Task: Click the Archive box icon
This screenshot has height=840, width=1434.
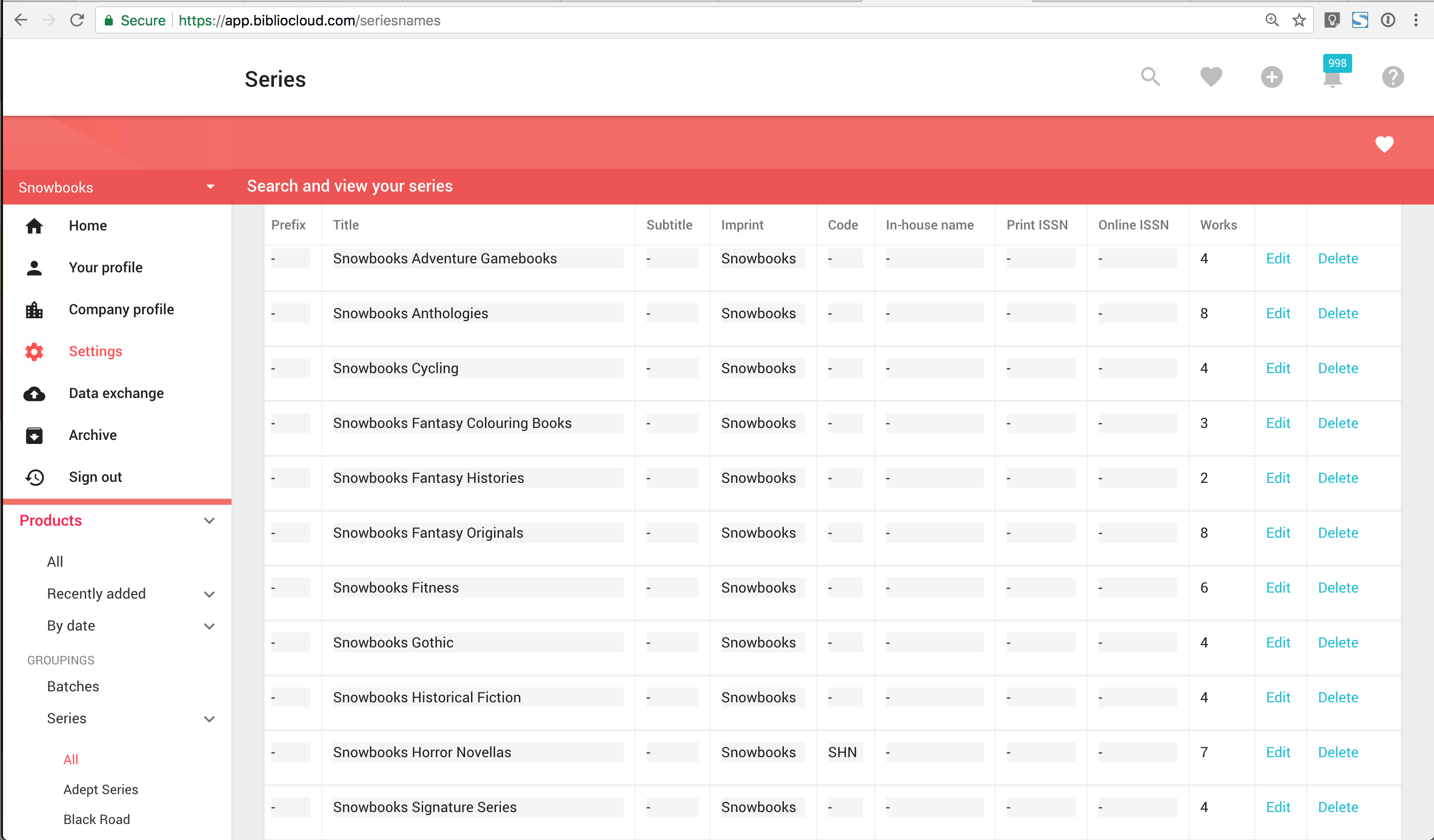Action: 34,435
